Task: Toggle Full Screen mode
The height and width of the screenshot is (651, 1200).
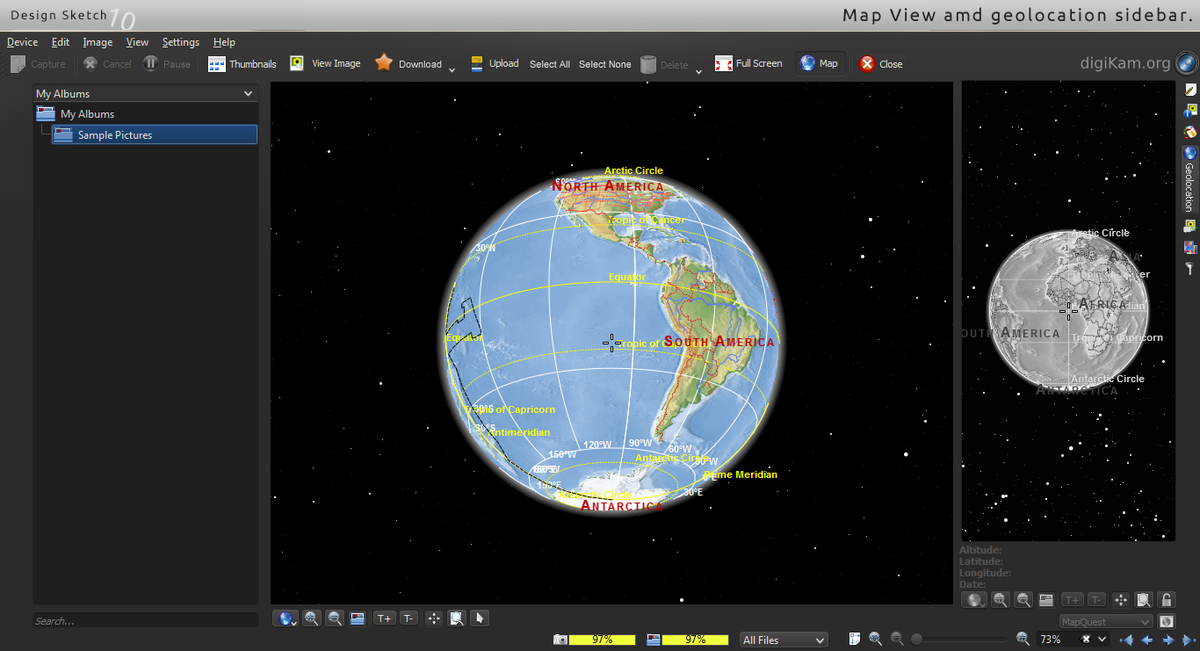Action: click(748, 64)
